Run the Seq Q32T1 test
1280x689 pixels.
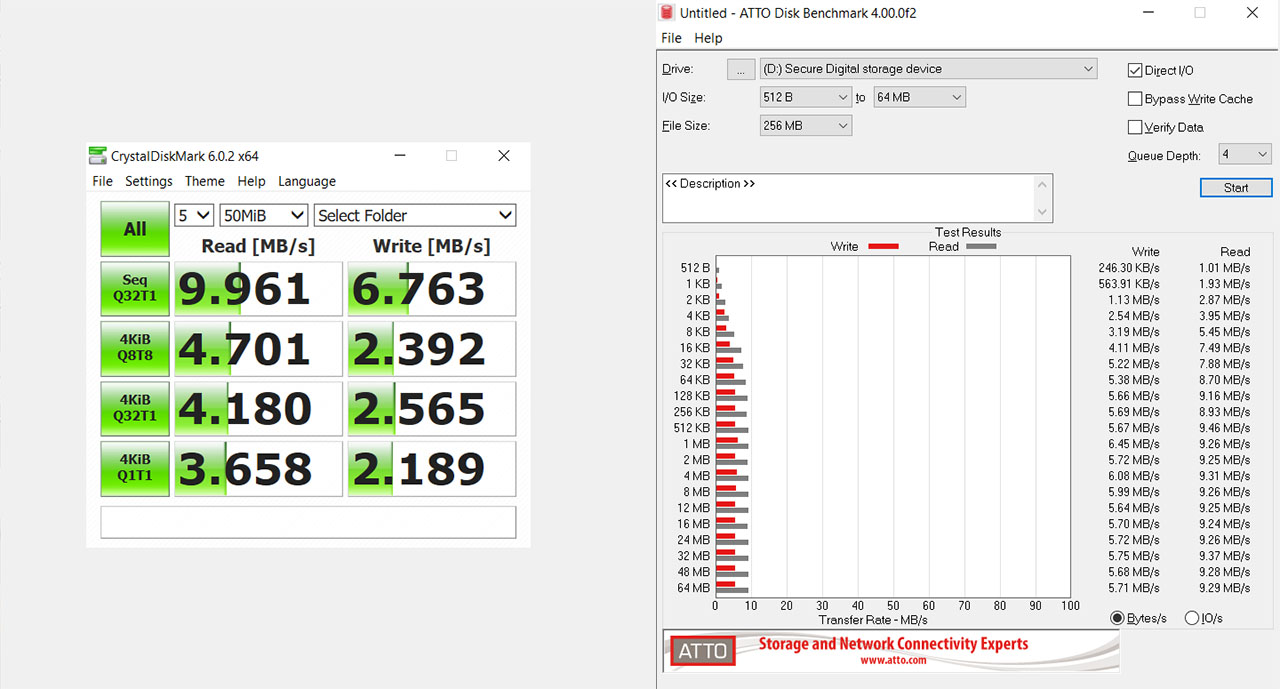click(x=135, y=289)
